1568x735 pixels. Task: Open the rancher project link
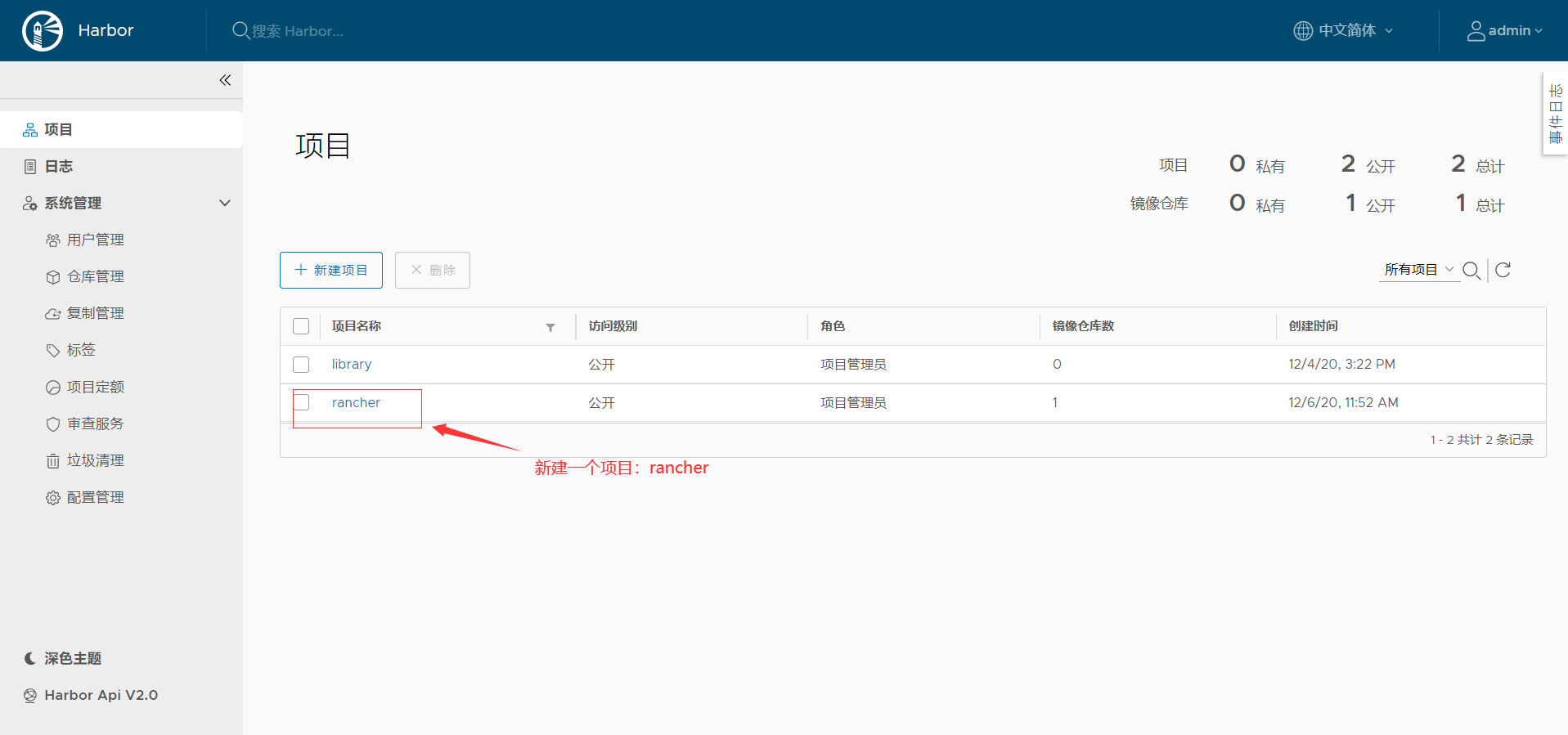click(356, 402)
